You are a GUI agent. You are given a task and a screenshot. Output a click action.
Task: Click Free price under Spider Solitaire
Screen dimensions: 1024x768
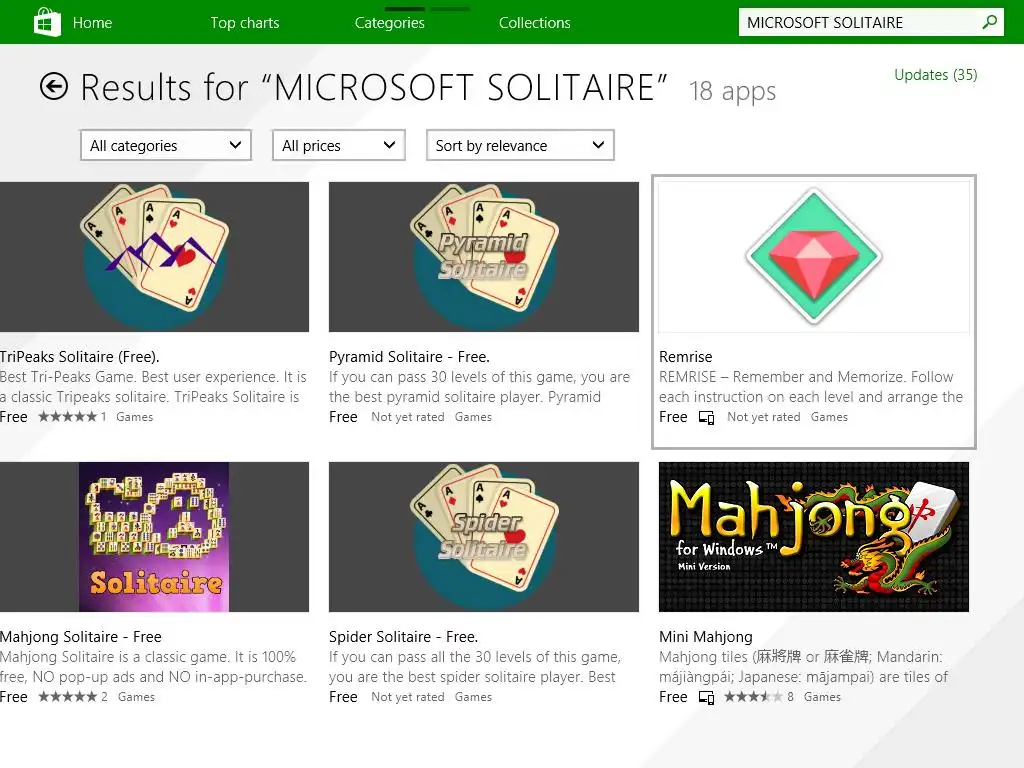[x=343, y=697]
